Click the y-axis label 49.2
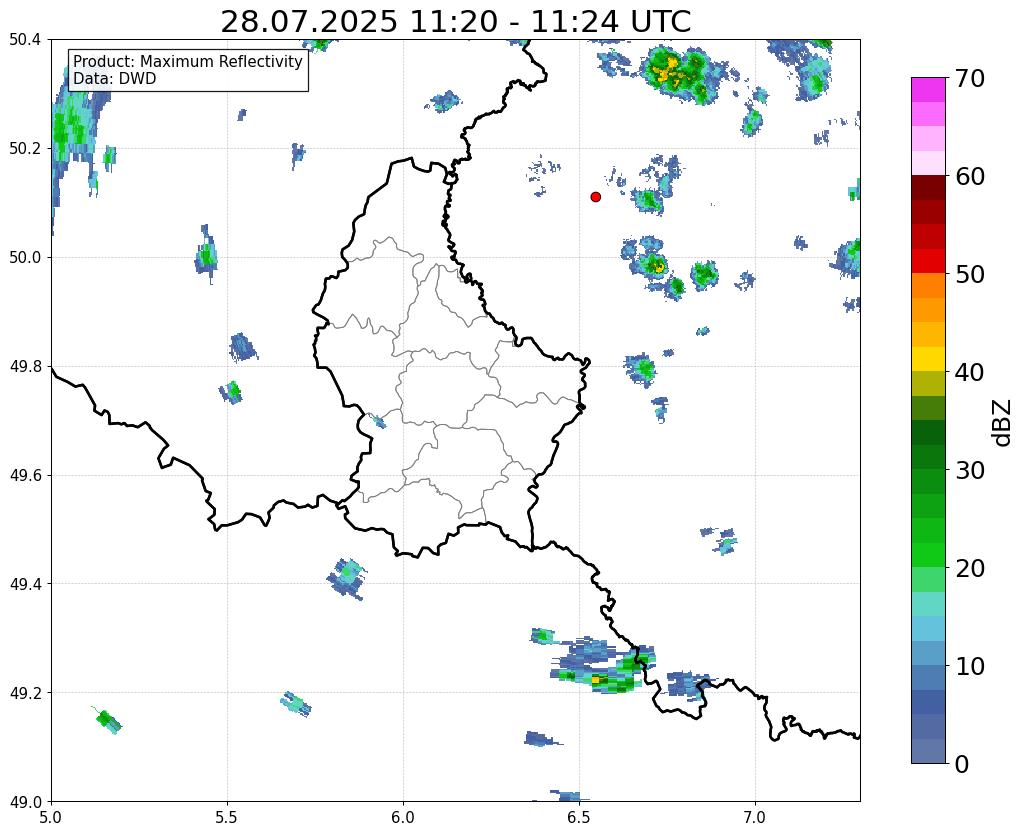Screen dimensions: 1023x834 point(25,693)
